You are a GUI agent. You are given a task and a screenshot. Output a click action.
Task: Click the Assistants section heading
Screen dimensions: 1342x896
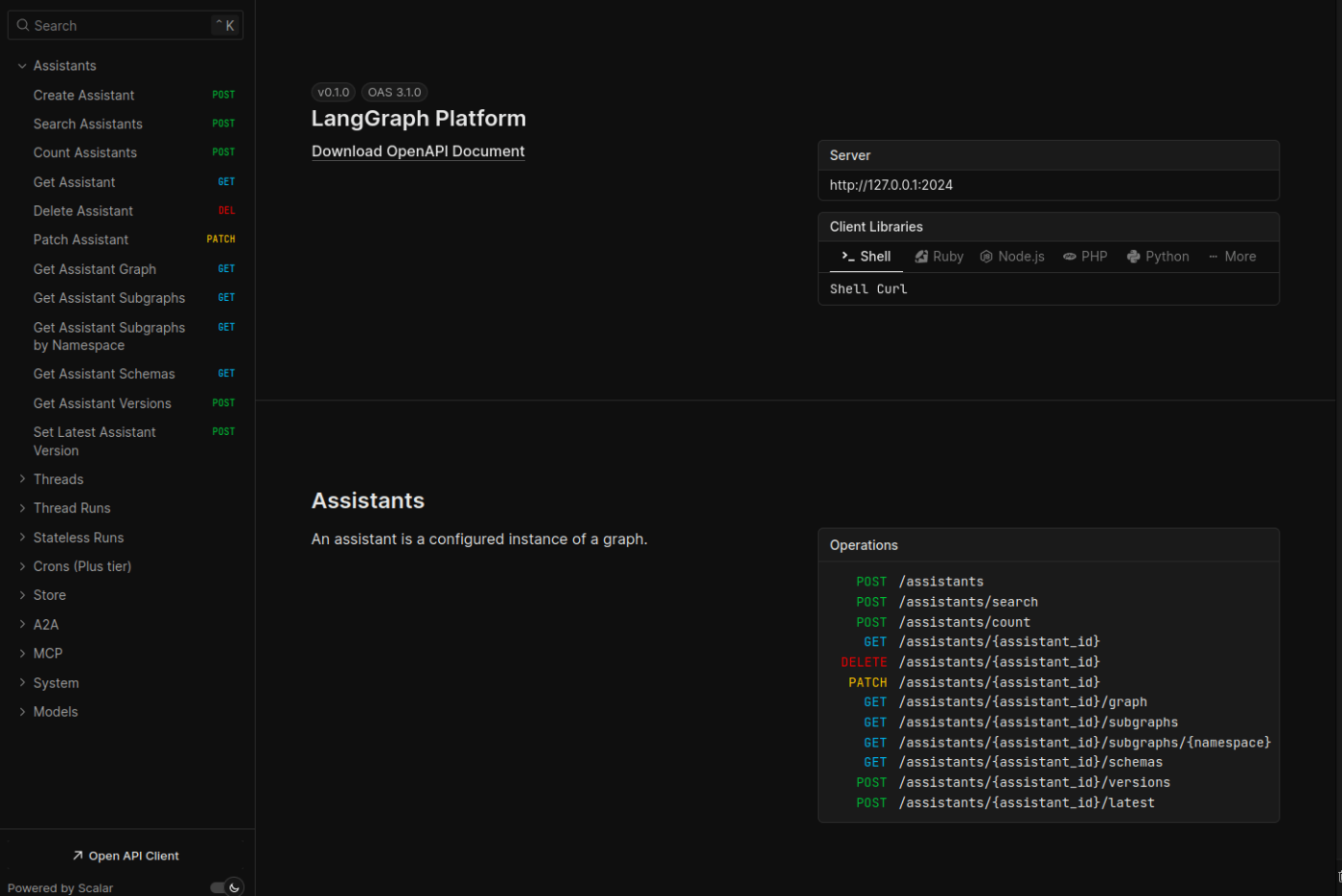pos(368,501)
